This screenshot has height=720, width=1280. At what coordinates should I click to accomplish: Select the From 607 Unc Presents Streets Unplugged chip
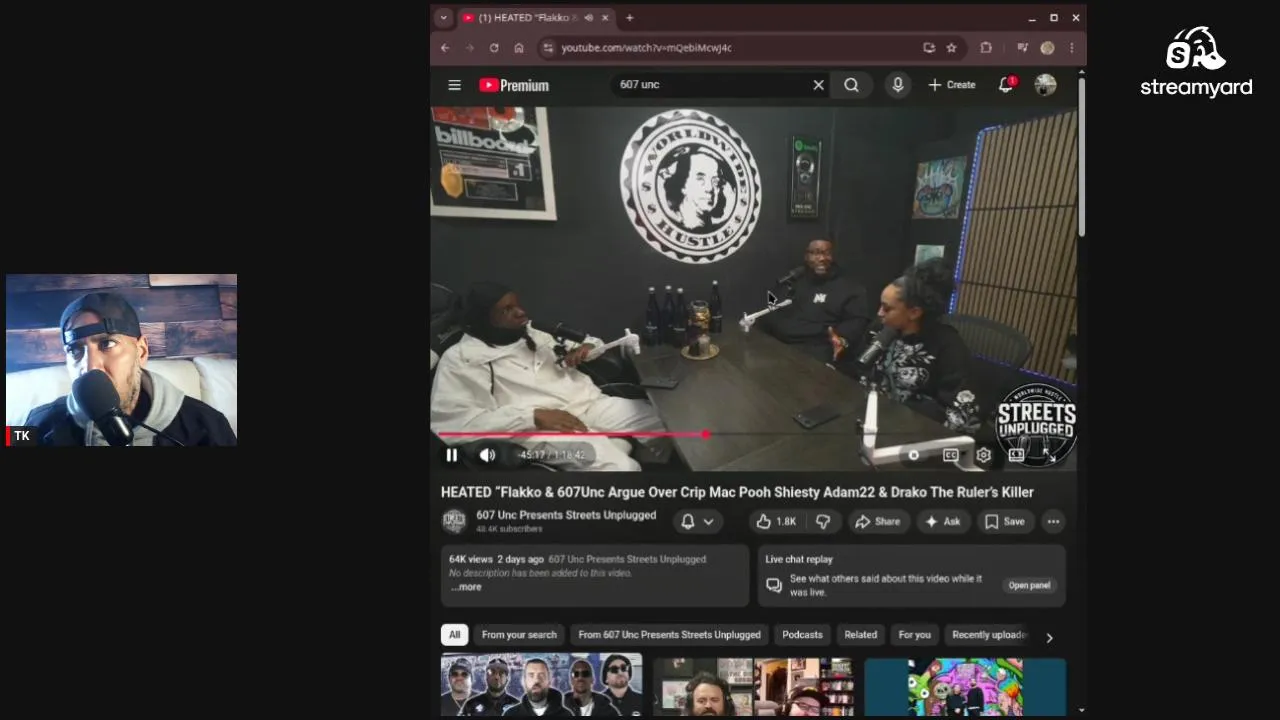(669, 635)
